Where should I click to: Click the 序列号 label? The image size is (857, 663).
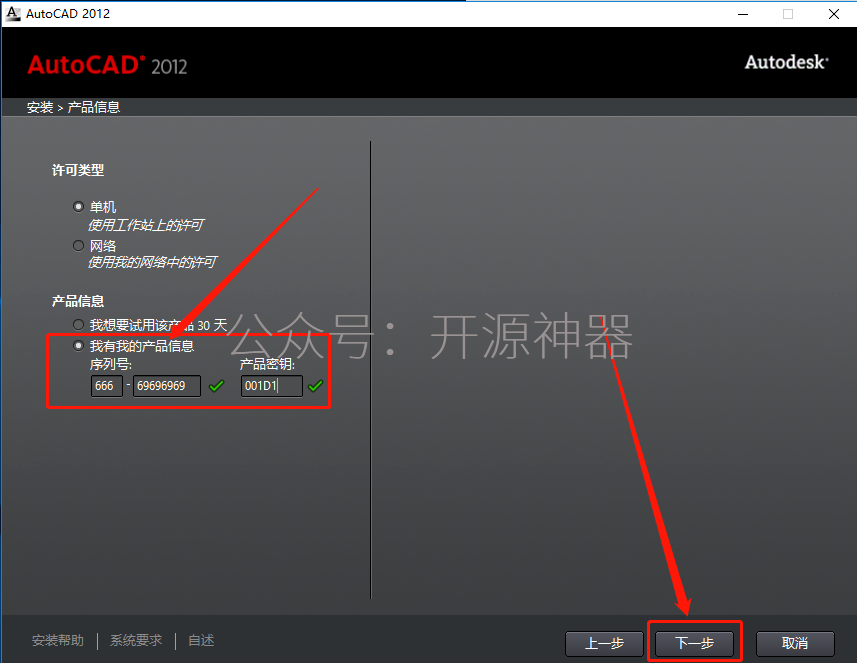110,365
